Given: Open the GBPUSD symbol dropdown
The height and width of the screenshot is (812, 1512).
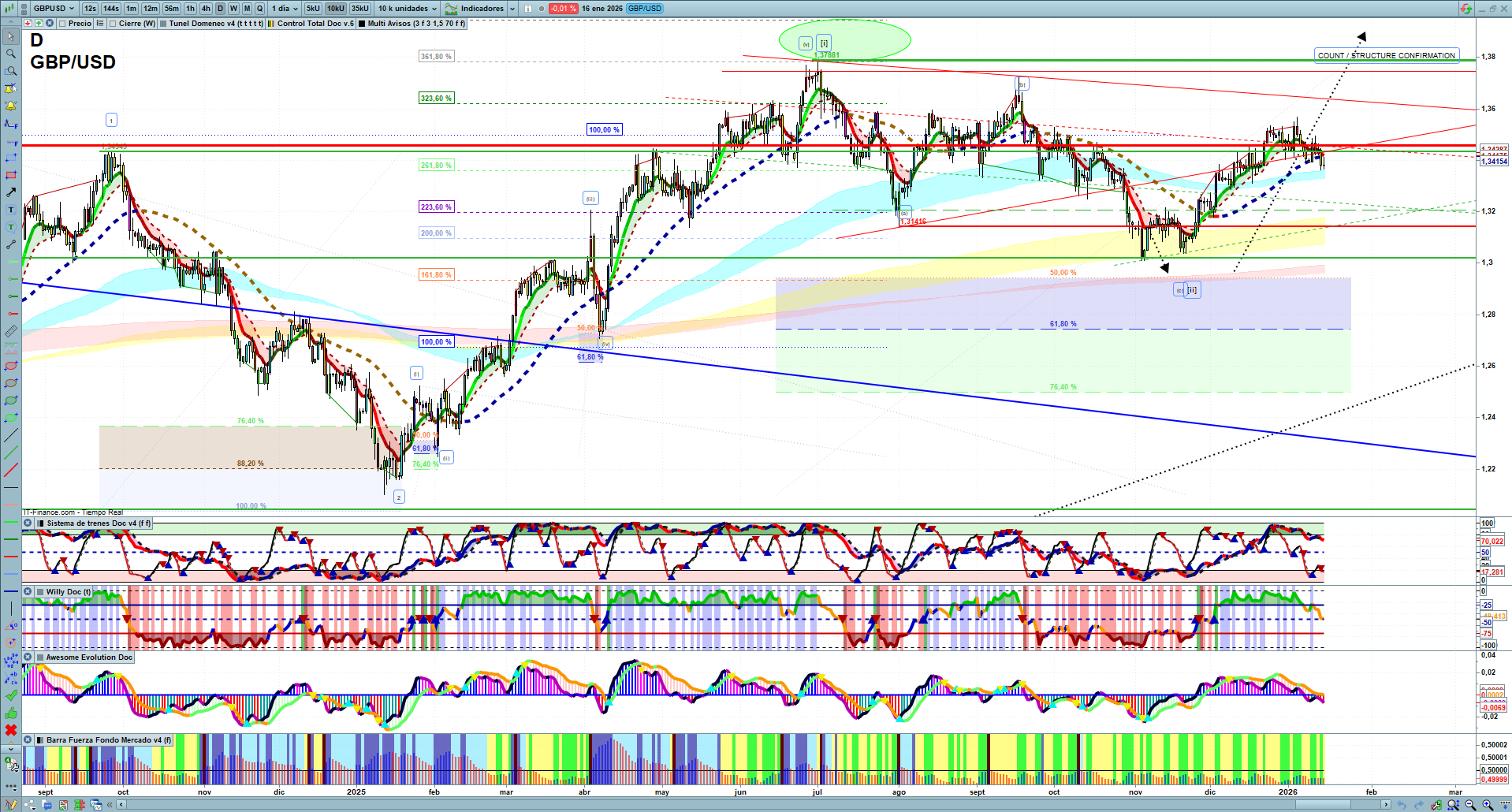Looking at the screenshot, I should pyautogui.click(x=54, y=9).
